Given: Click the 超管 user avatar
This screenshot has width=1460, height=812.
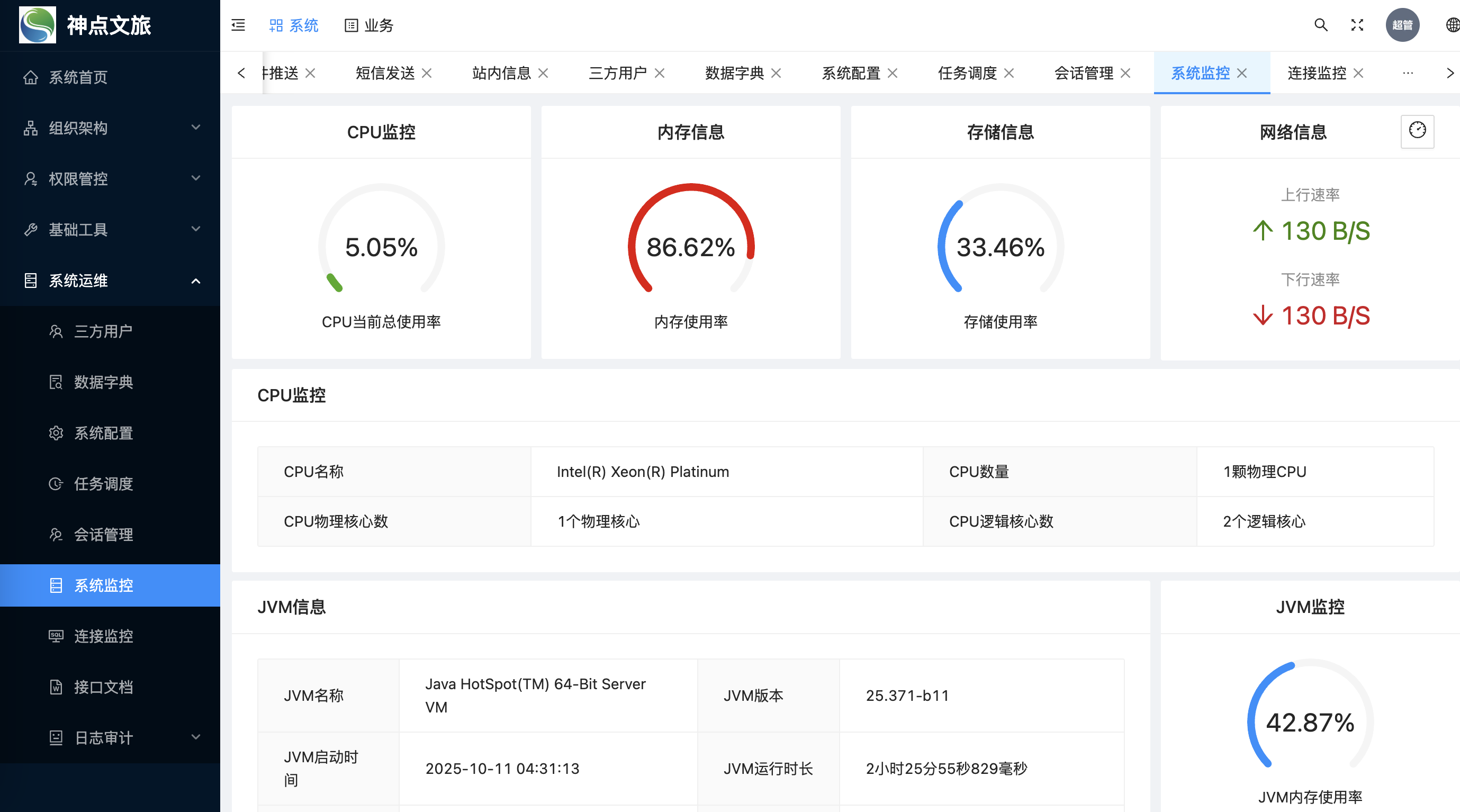Looking at the screenshot, I should click(x=1402, y=25).
